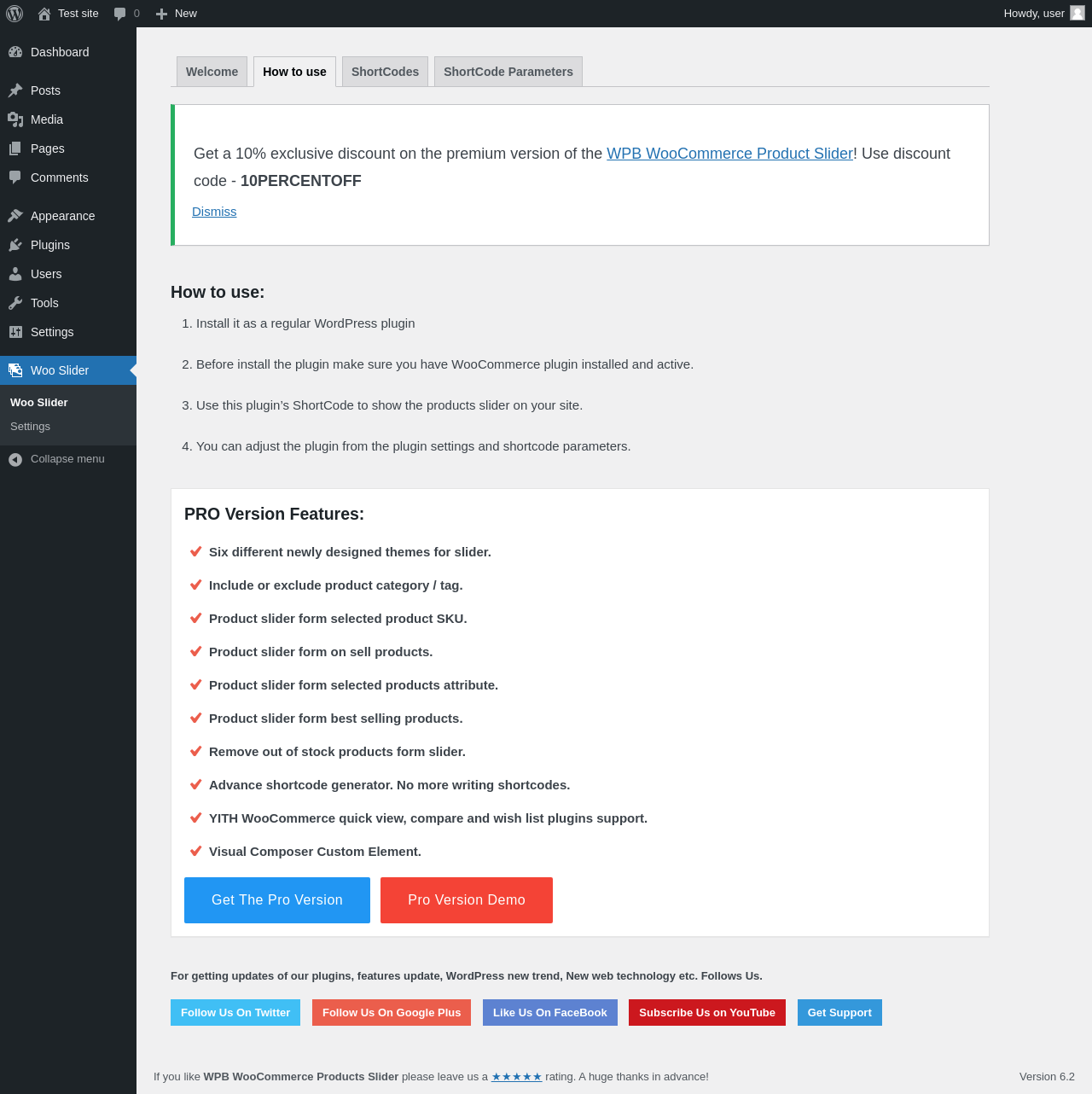Screen dimensions: 1092x1094
Task: Click Get The Pro Version button
Action: pyautogui.click(x=277, y=900)
